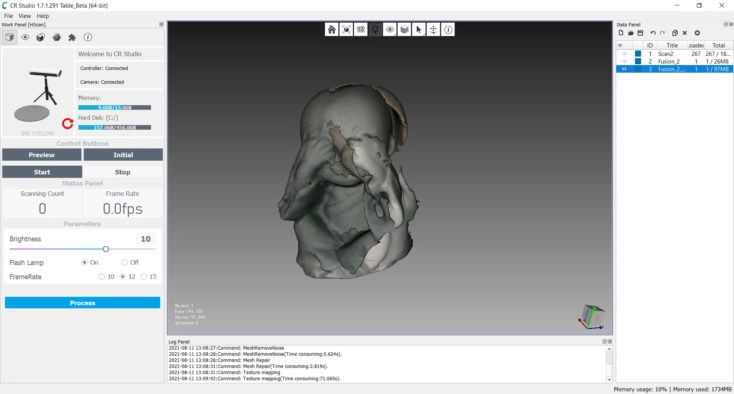Click the undo arrow in Data Panel
The image size is (734, 394).
pos(653,33)
